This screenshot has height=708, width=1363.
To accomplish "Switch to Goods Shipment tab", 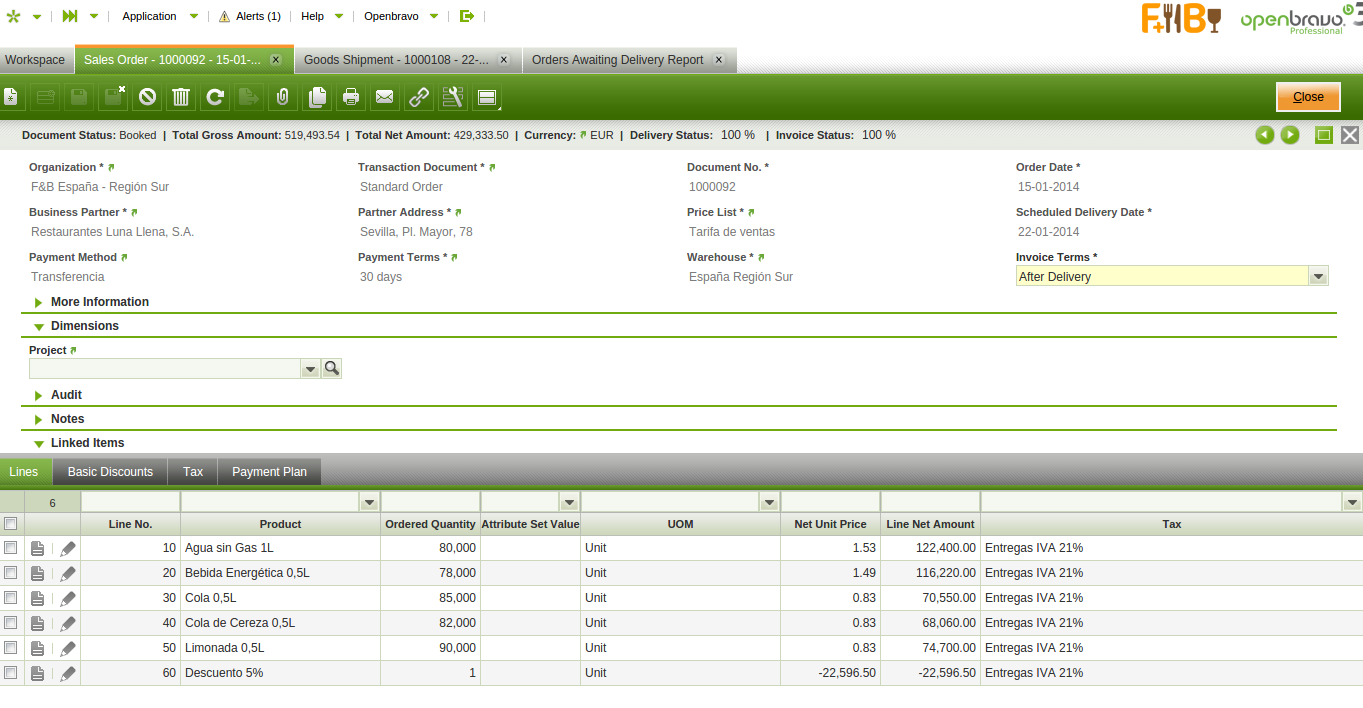I will [x=396, y=60].
